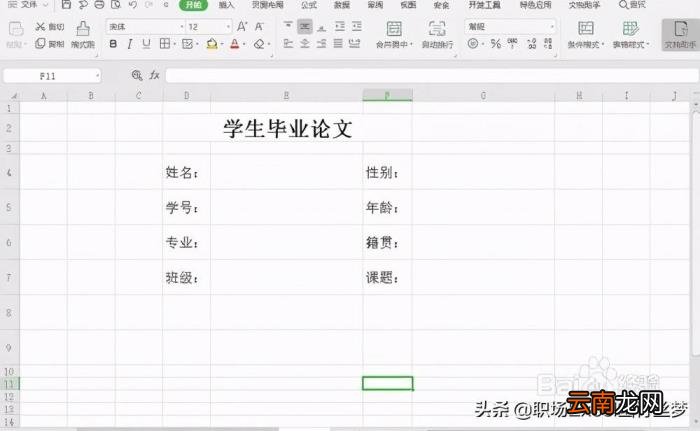Select column G header
This screenshot has height=431, width=700.
point(483,95)
